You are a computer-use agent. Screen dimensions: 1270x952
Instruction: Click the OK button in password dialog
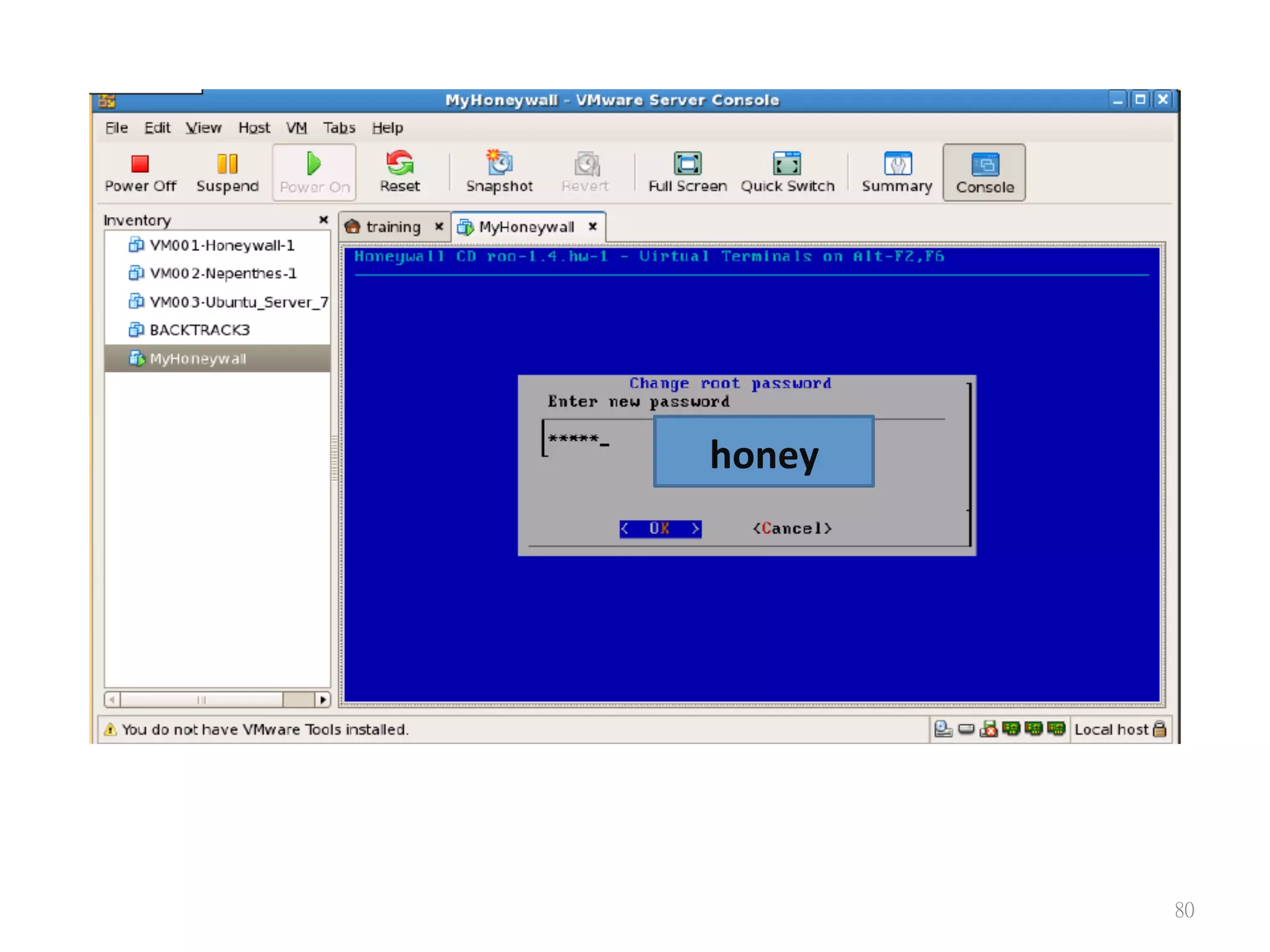[x=660, y=529]
